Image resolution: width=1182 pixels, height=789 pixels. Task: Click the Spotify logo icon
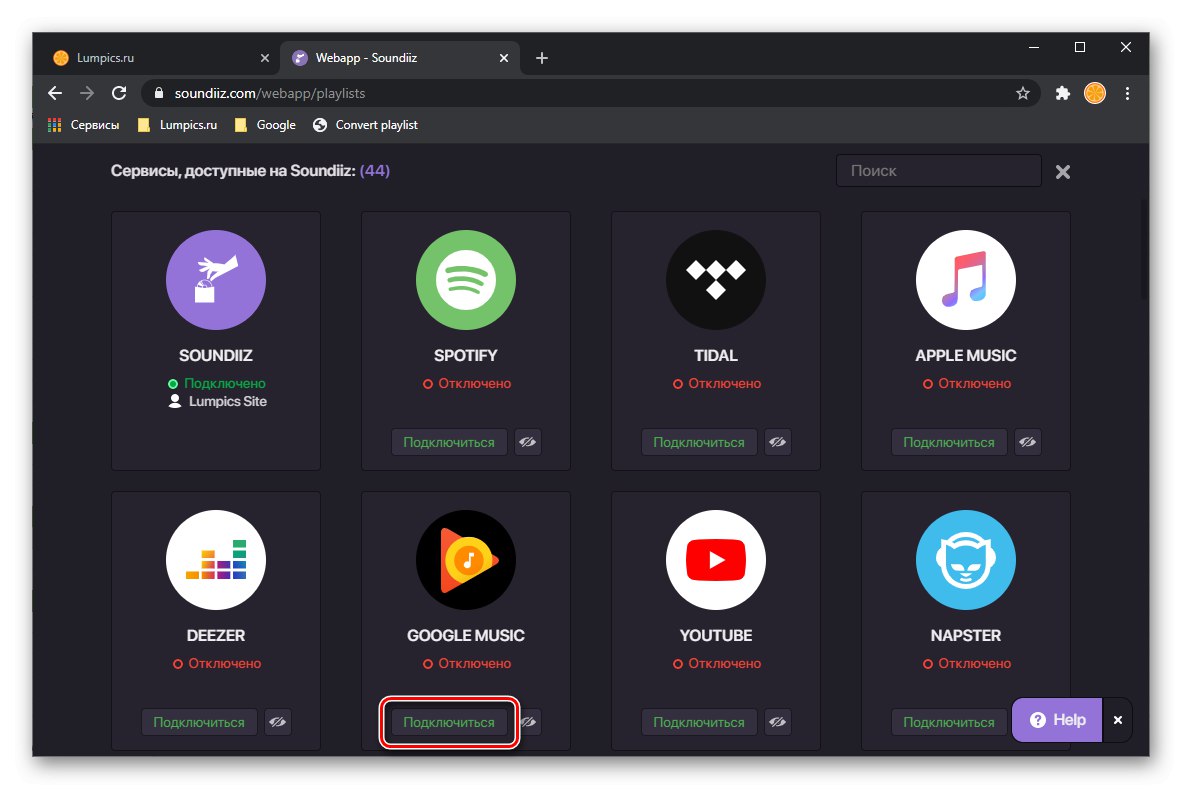pos(466,280)
